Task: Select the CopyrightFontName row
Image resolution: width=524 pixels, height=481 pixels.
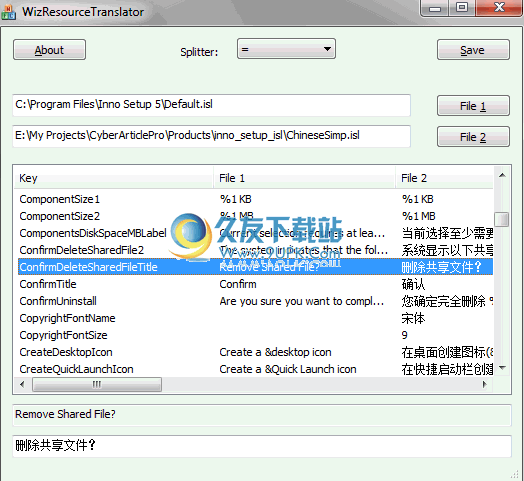Action: 255,318
